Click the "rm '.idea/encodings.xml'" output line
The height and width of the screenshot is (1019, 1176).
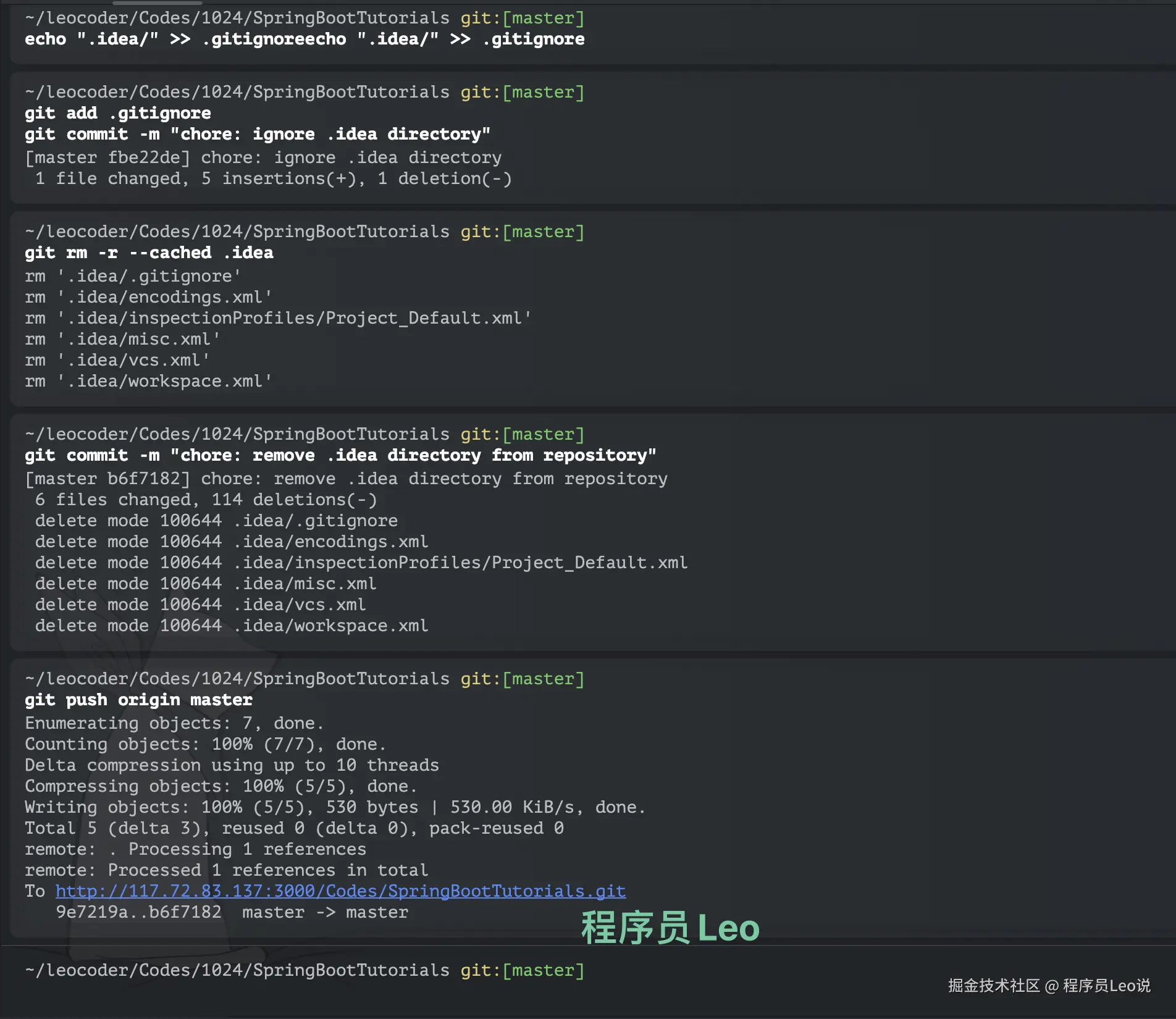148,297
